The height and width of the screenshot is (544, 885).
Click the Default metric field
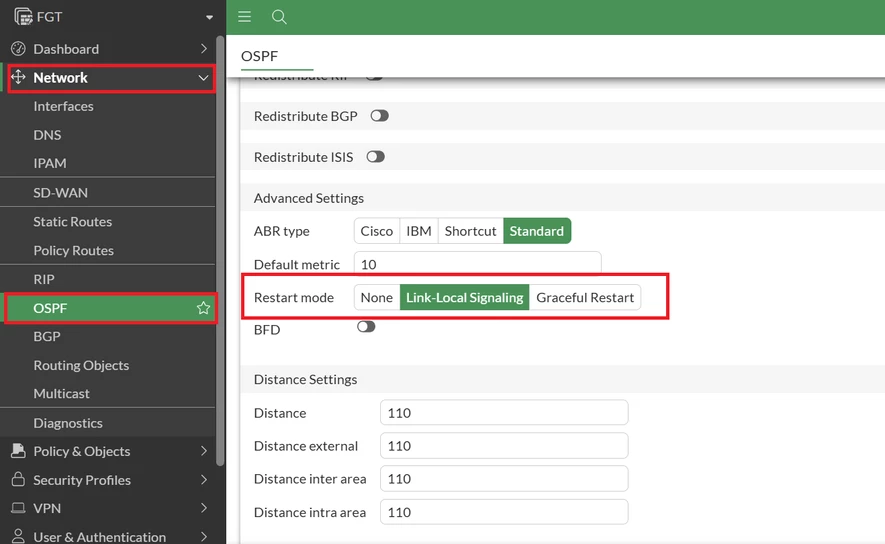(x=477, y=264)
